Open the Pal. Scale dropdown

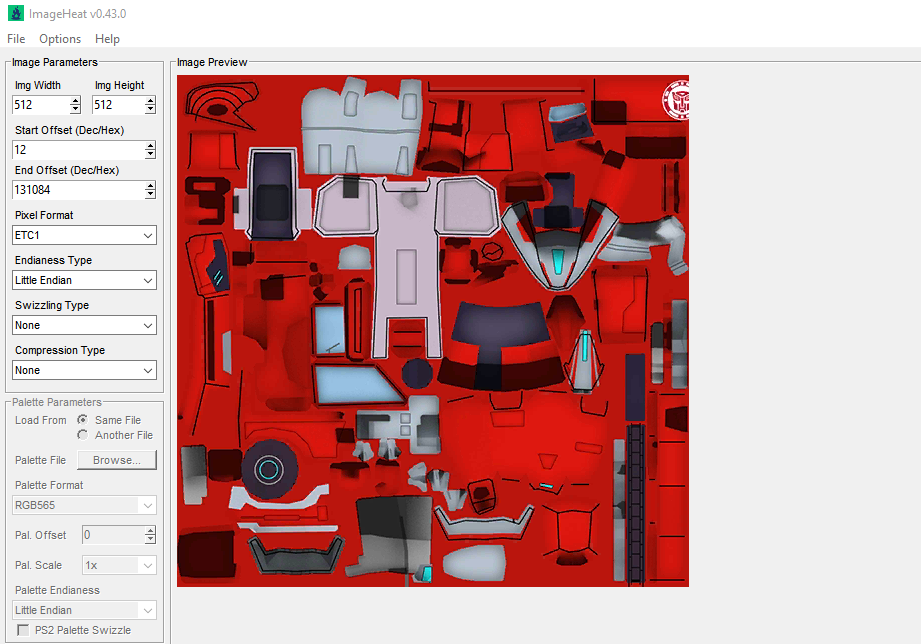coord(119,565)
